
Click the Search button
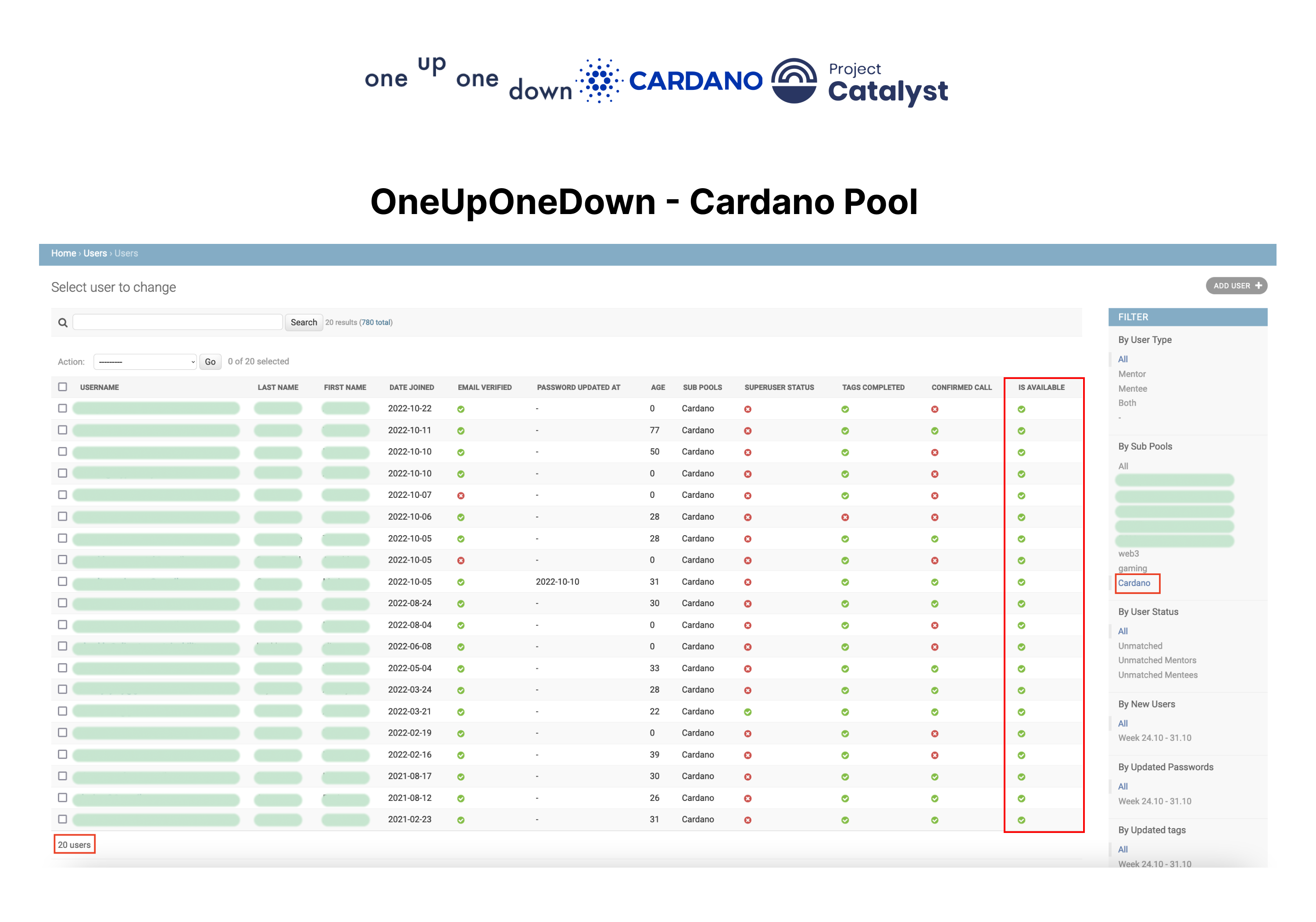[x=304, y=322]
